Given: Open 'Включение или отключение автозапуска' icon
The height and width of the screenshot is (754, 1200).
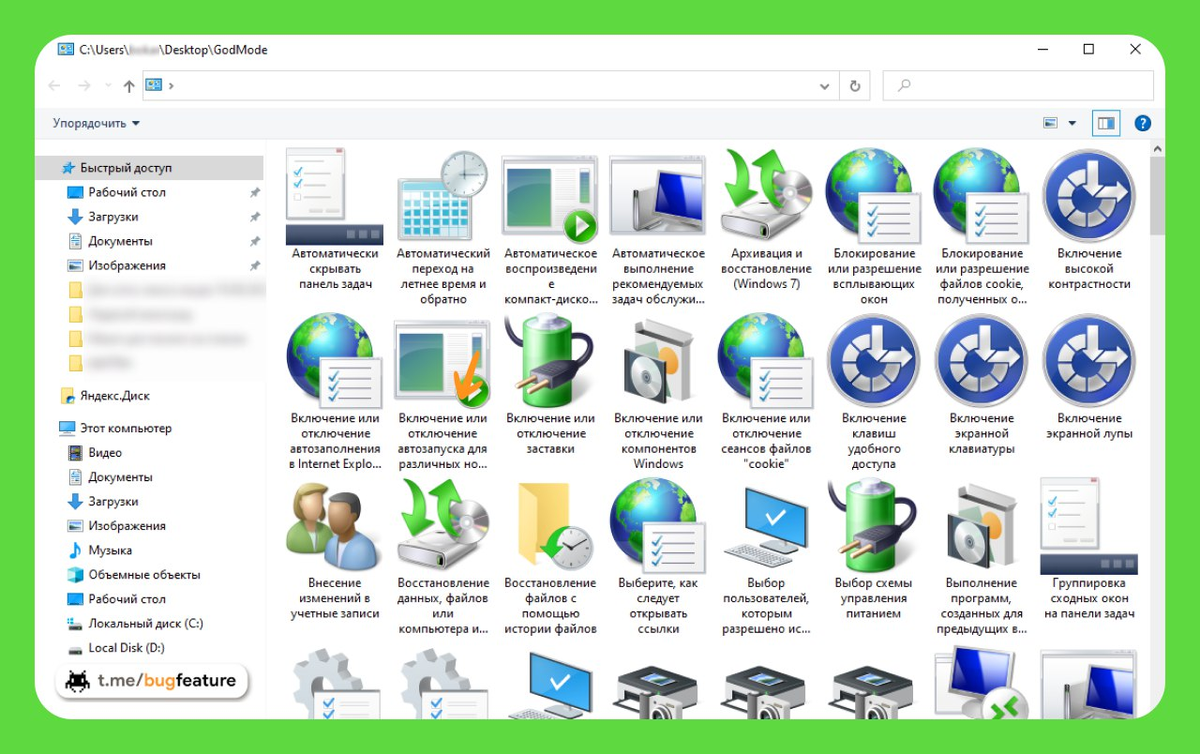Looking at the screenshot, I should point(442,362).
